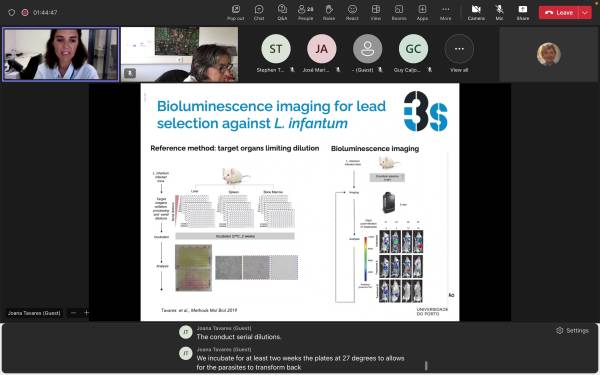Select the ST participant avatar

[276, 49]
